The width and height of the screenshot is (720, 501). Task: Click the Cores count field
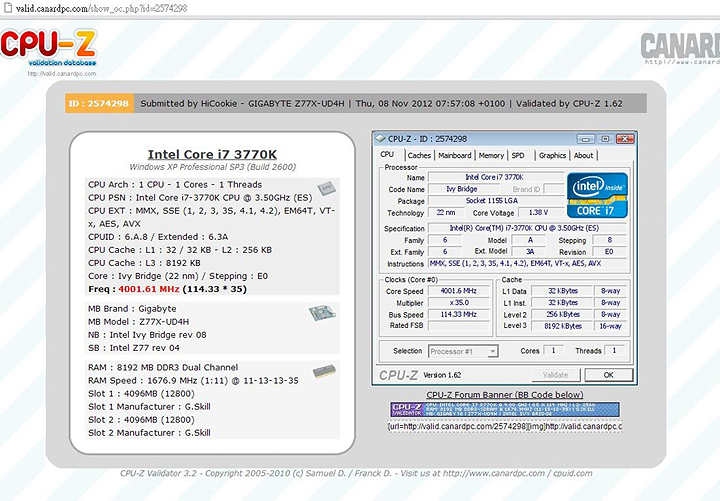(x=553, y=350)
